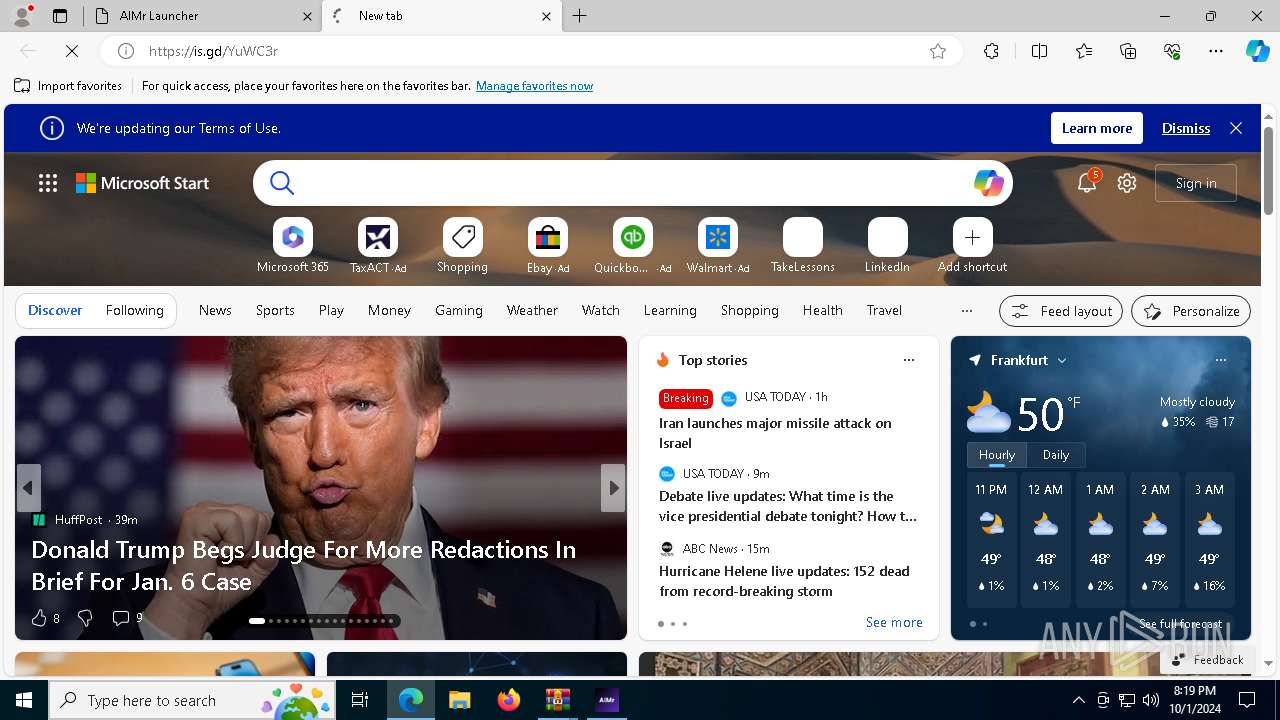
Task: Open the Gaming category
Action: click(x=459, y=311)
